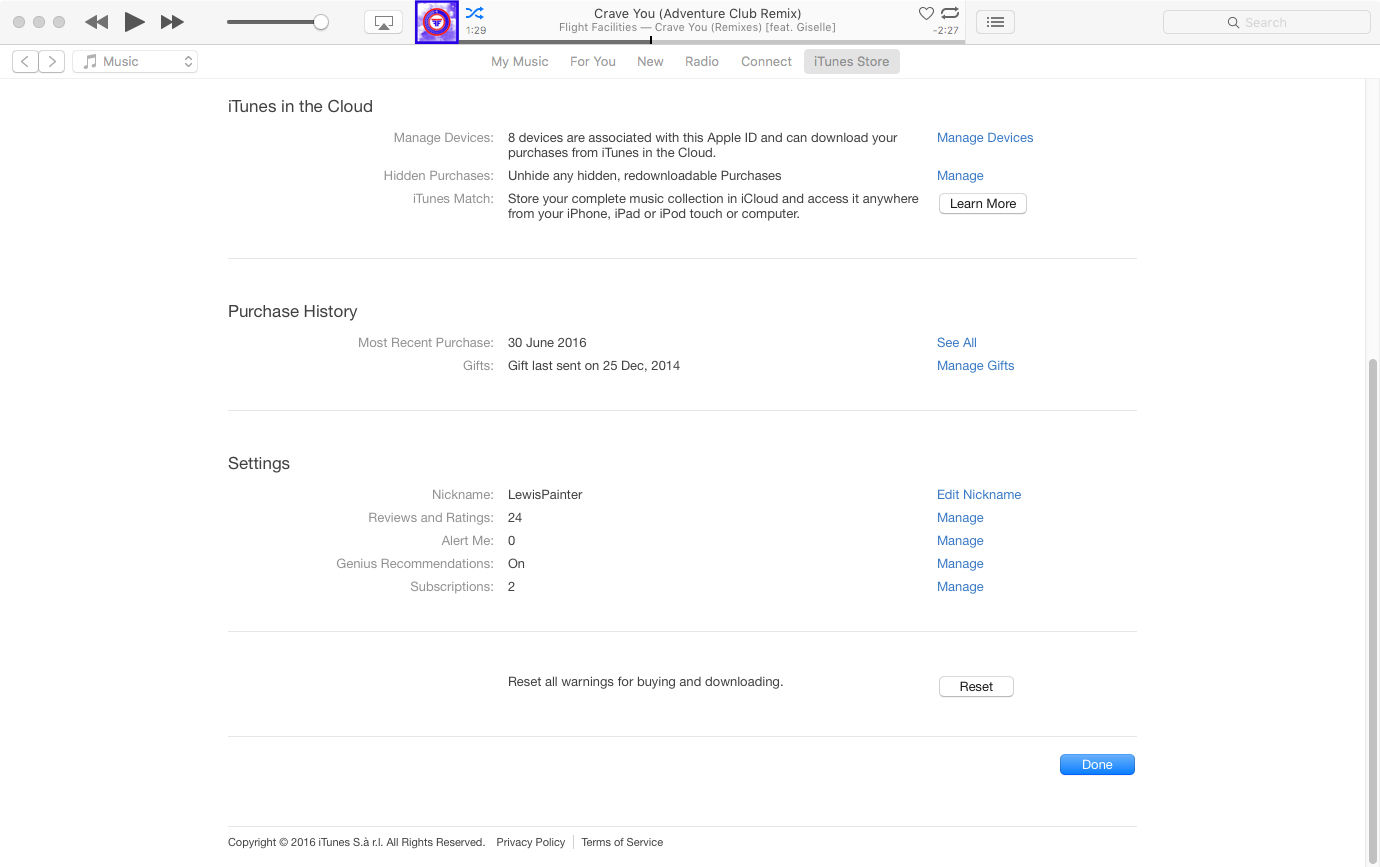Click 'Unhide any hidden, redownloadable Purchases'
The height and width of the screenshot is (867, 1380).
click(645, 176)
